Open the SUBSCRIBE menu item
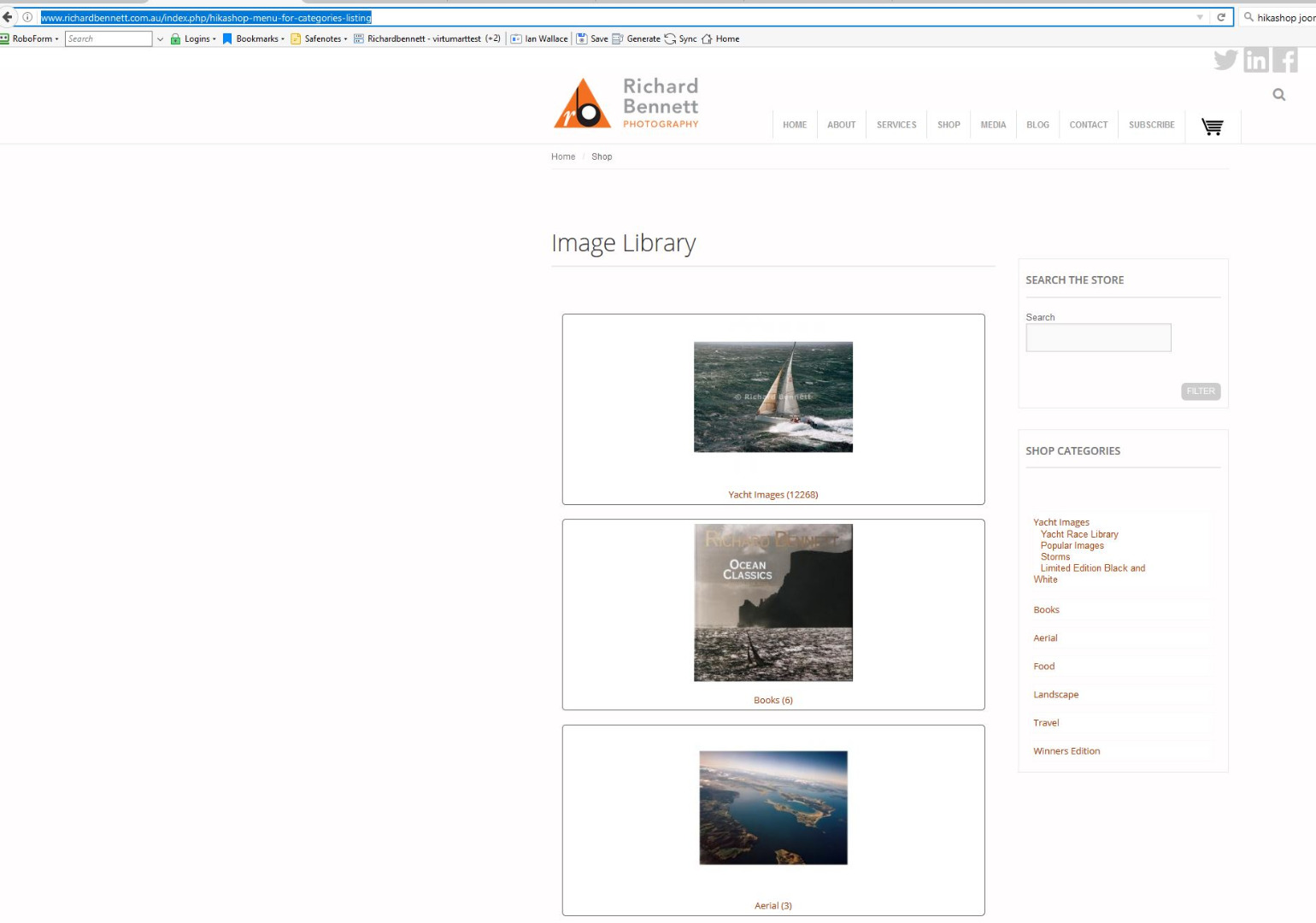The height and width of the screenshot is (923, 1316). (1152, 125)
